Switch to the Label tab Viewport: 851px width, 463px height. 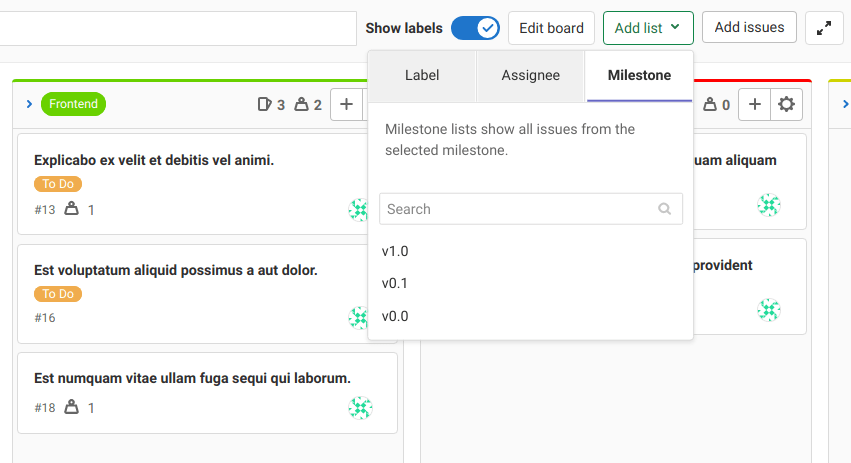coord(422,76)
